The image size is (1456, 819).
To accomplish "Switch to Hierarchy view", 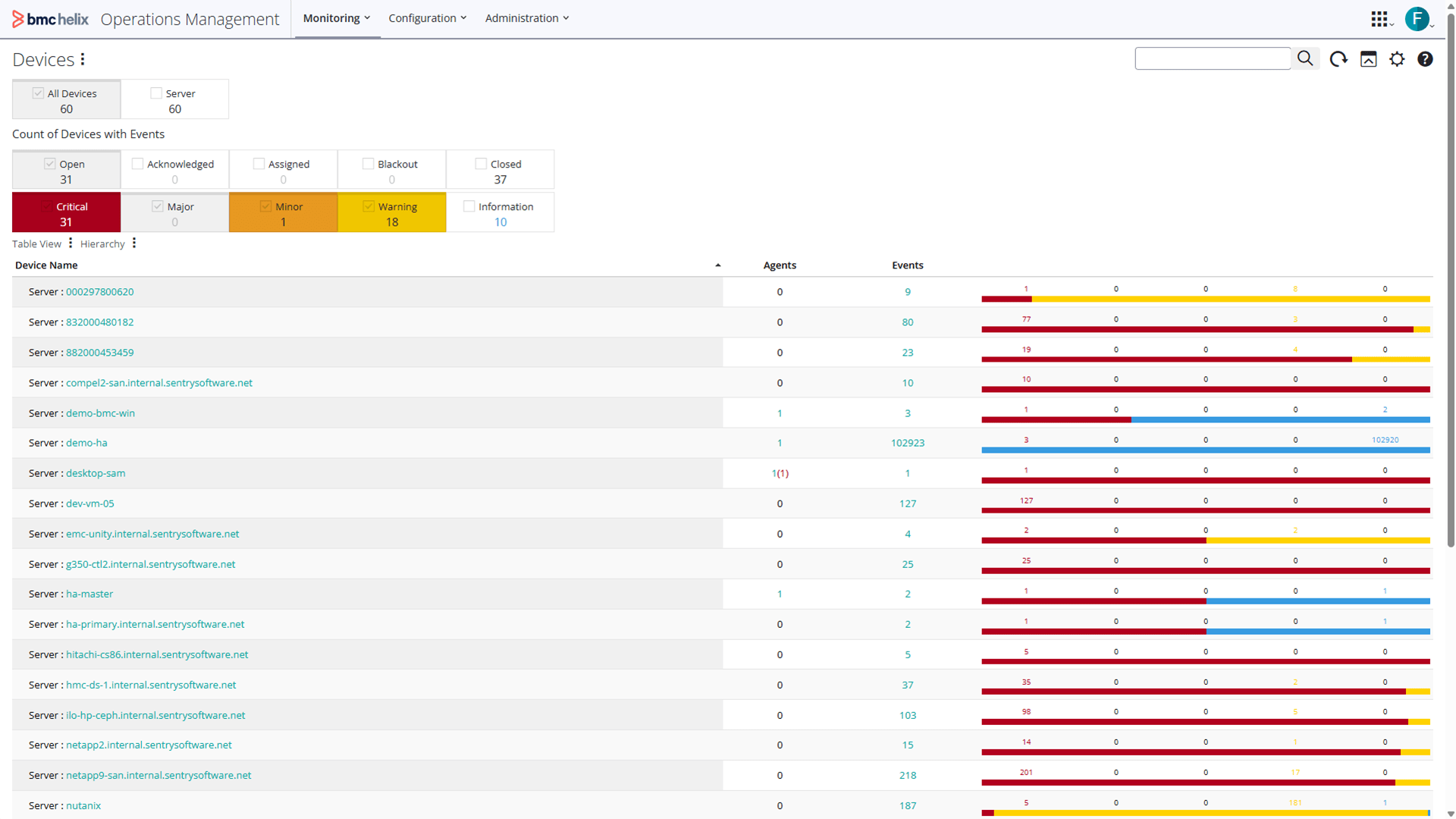I will [102, 244].
